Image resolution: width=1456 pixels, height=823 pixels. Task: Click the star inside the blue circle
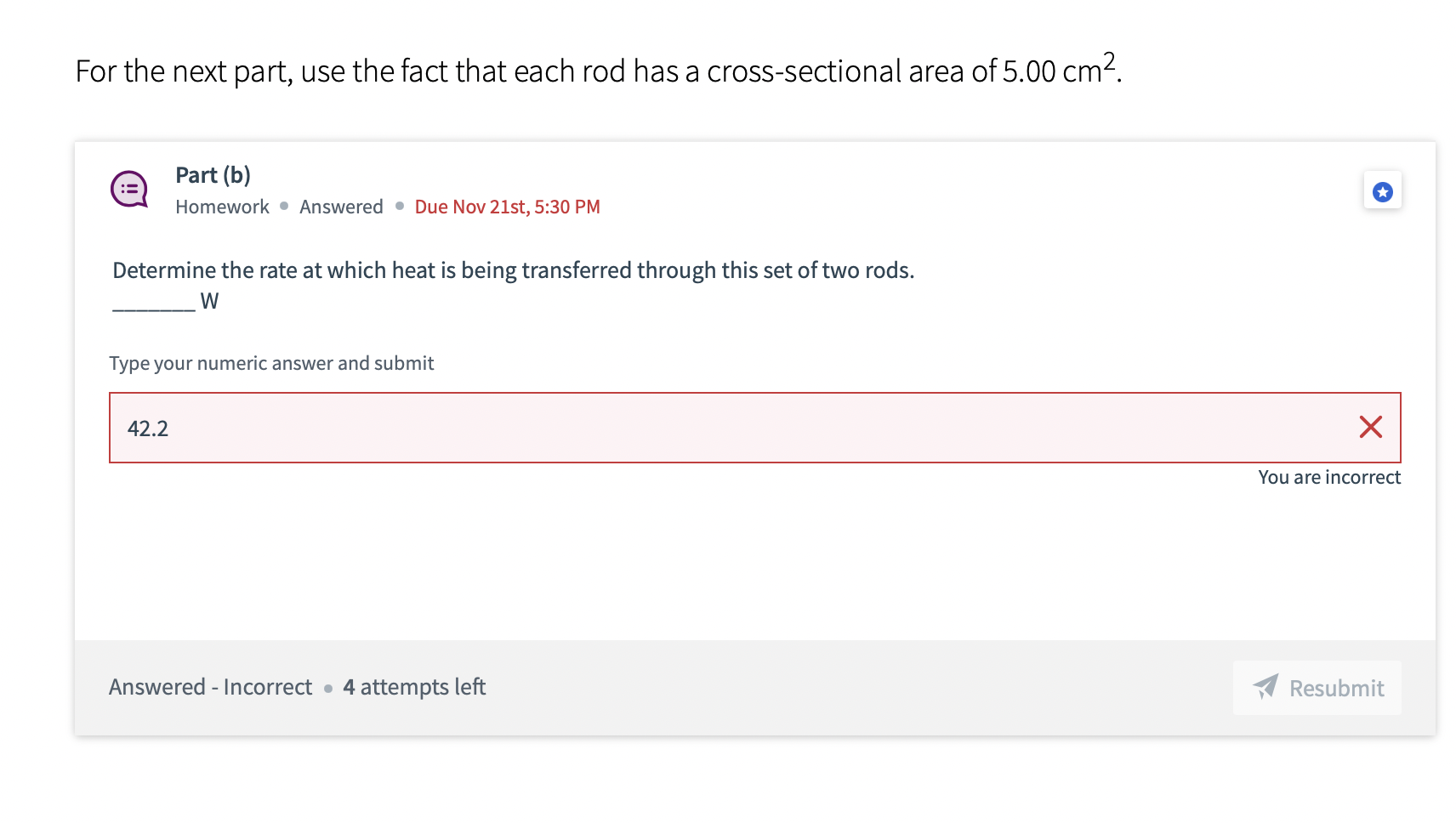[x=1384, y=190]
